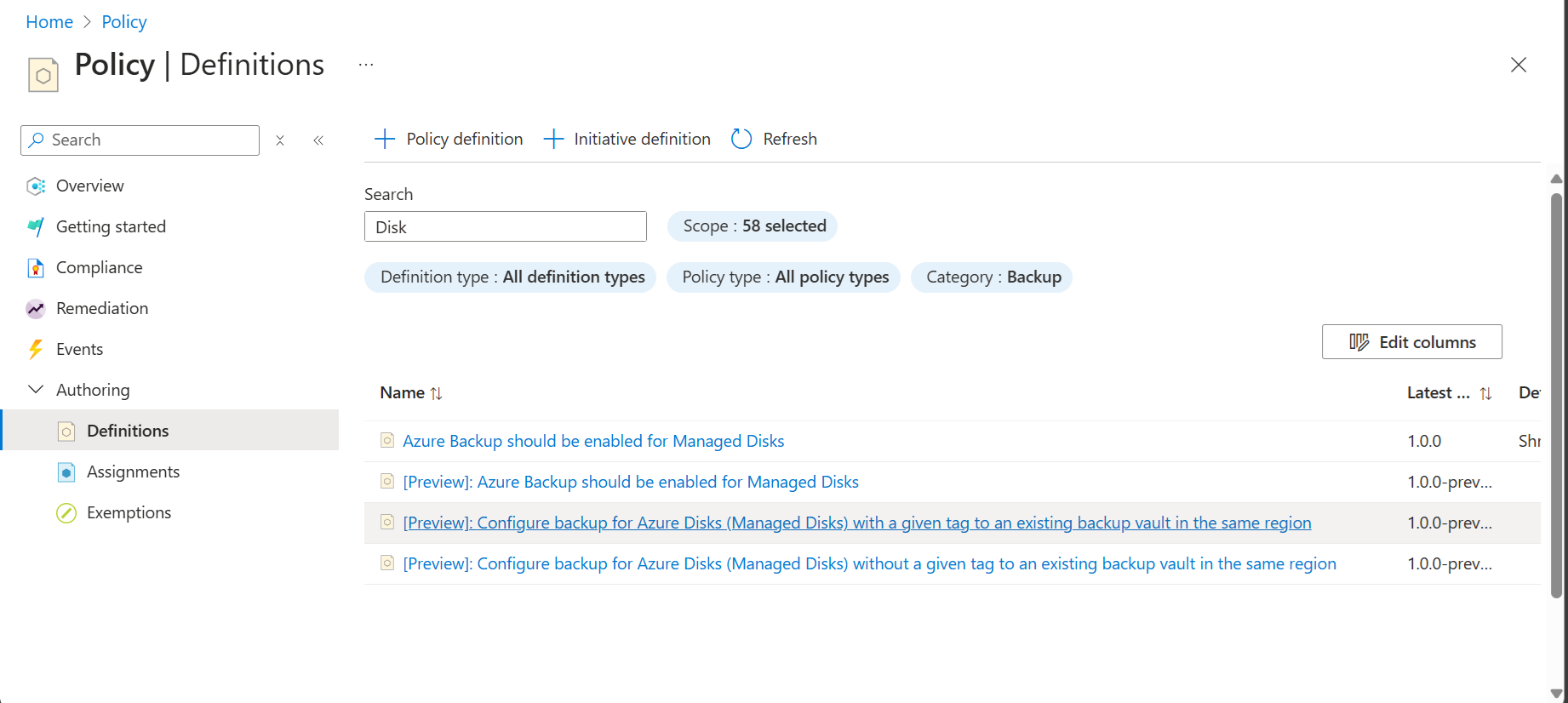The image size is (1568, 703).
Task: Open the Category: Backup filter
Action: [x=992, y=277]
